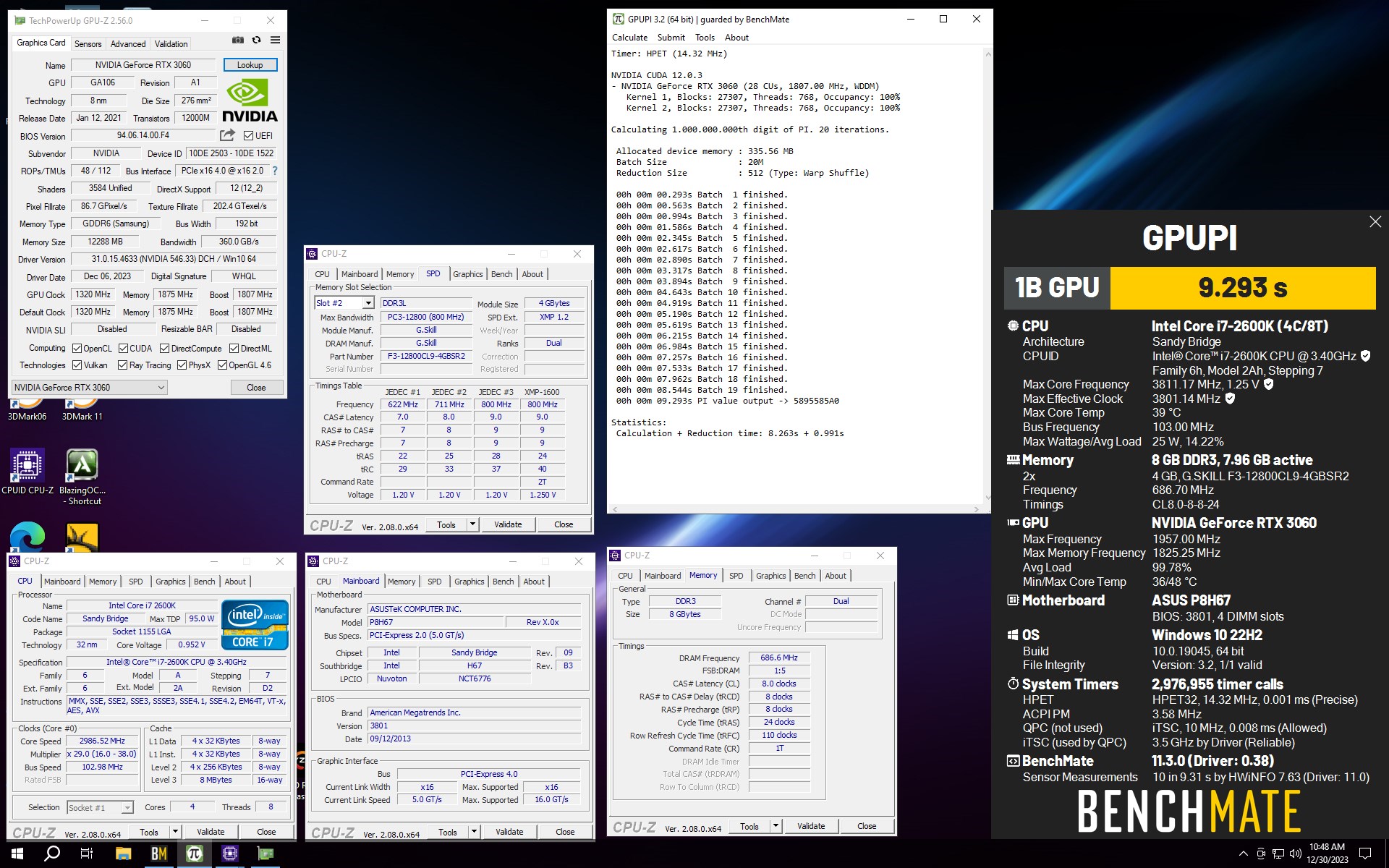
Task: Toggle the Ray Tracing checkbox
Action: click(122, 365)
